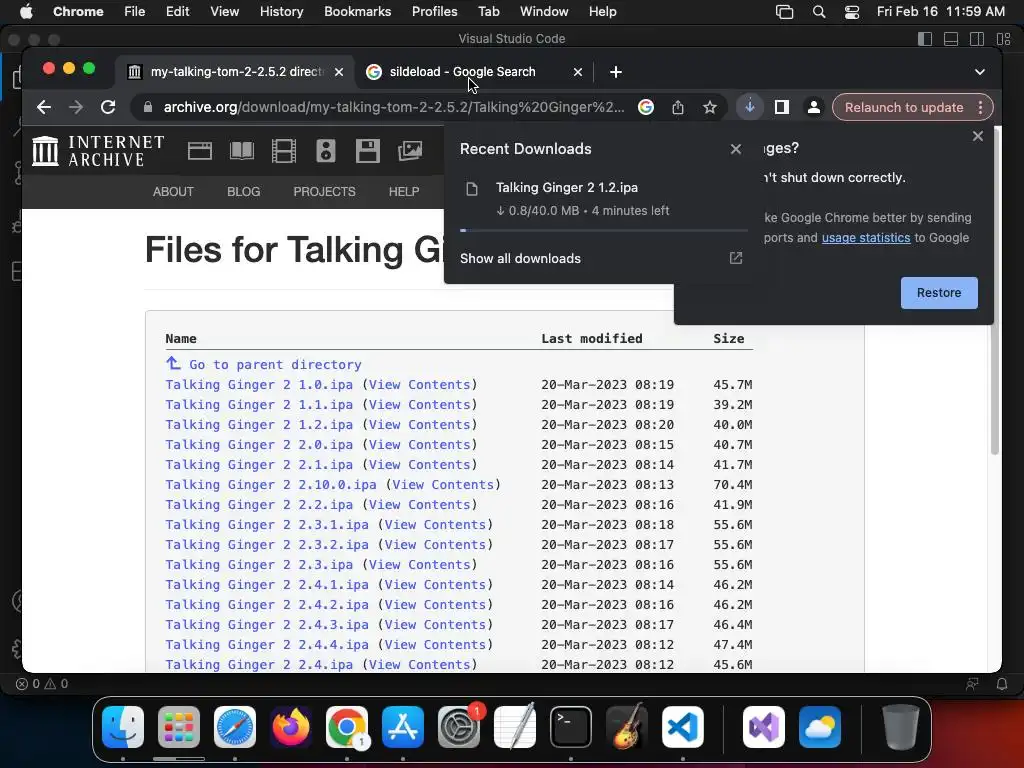The width and height of the screenshot is (1024, 768).
Task: Open Spotlight search icon
Action: coord(818,12)
